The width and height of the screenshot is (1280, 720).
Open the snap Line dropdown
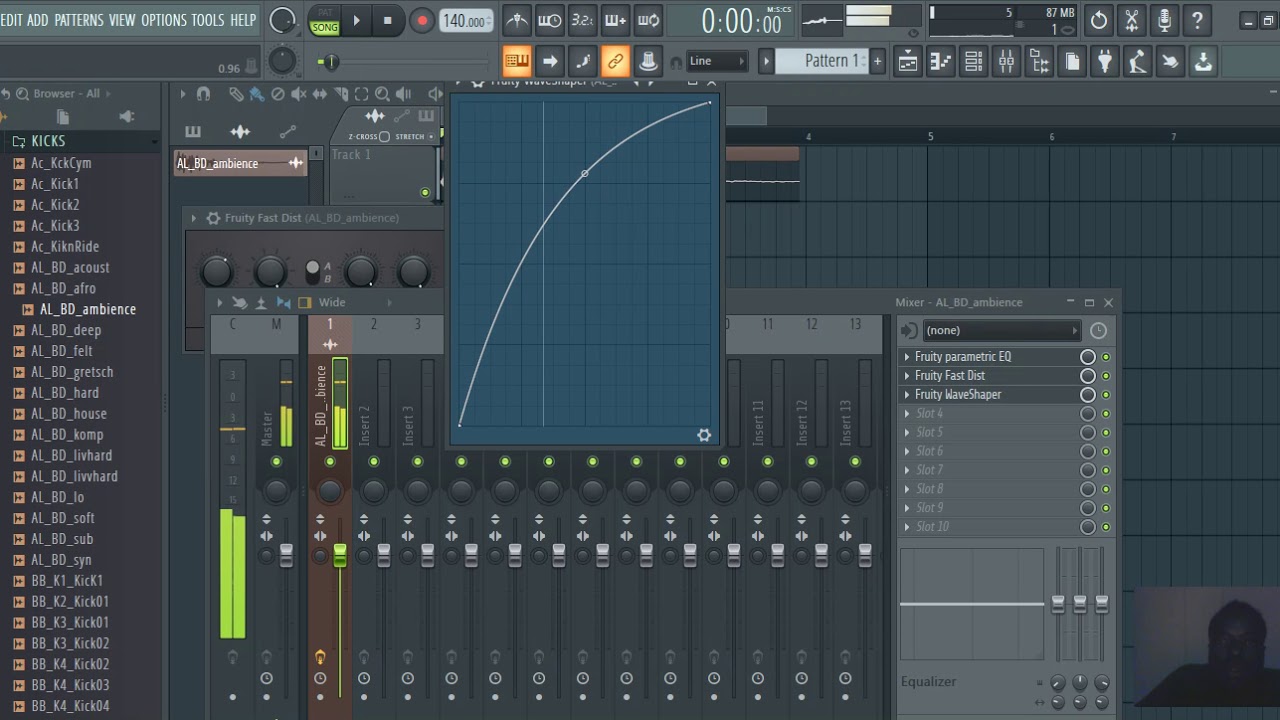(x=717, y=61)
